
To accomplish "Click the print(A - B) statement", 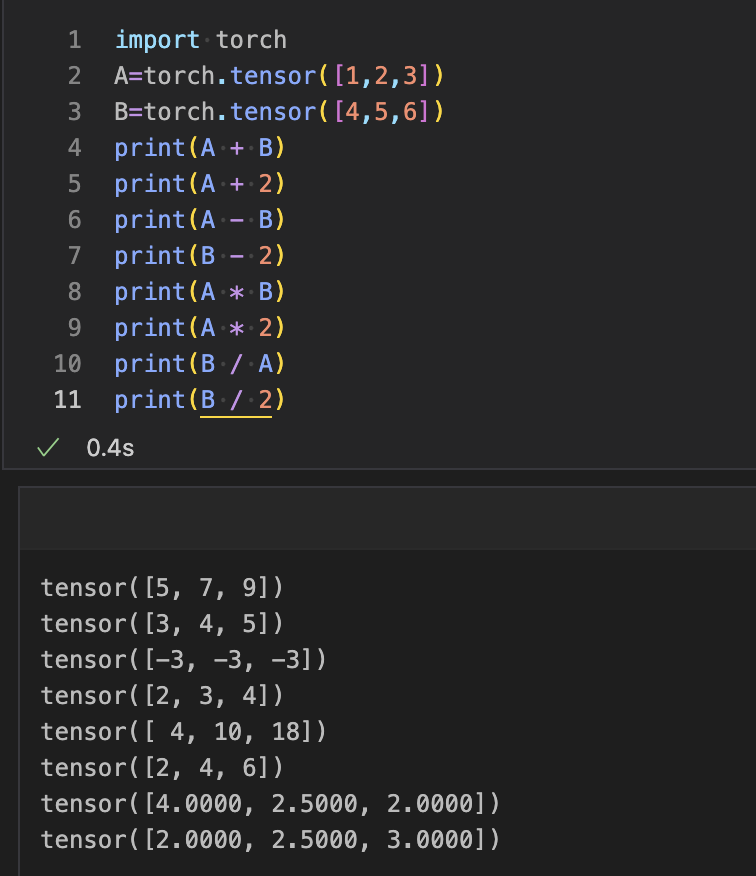I will click(x=200, y=220).
